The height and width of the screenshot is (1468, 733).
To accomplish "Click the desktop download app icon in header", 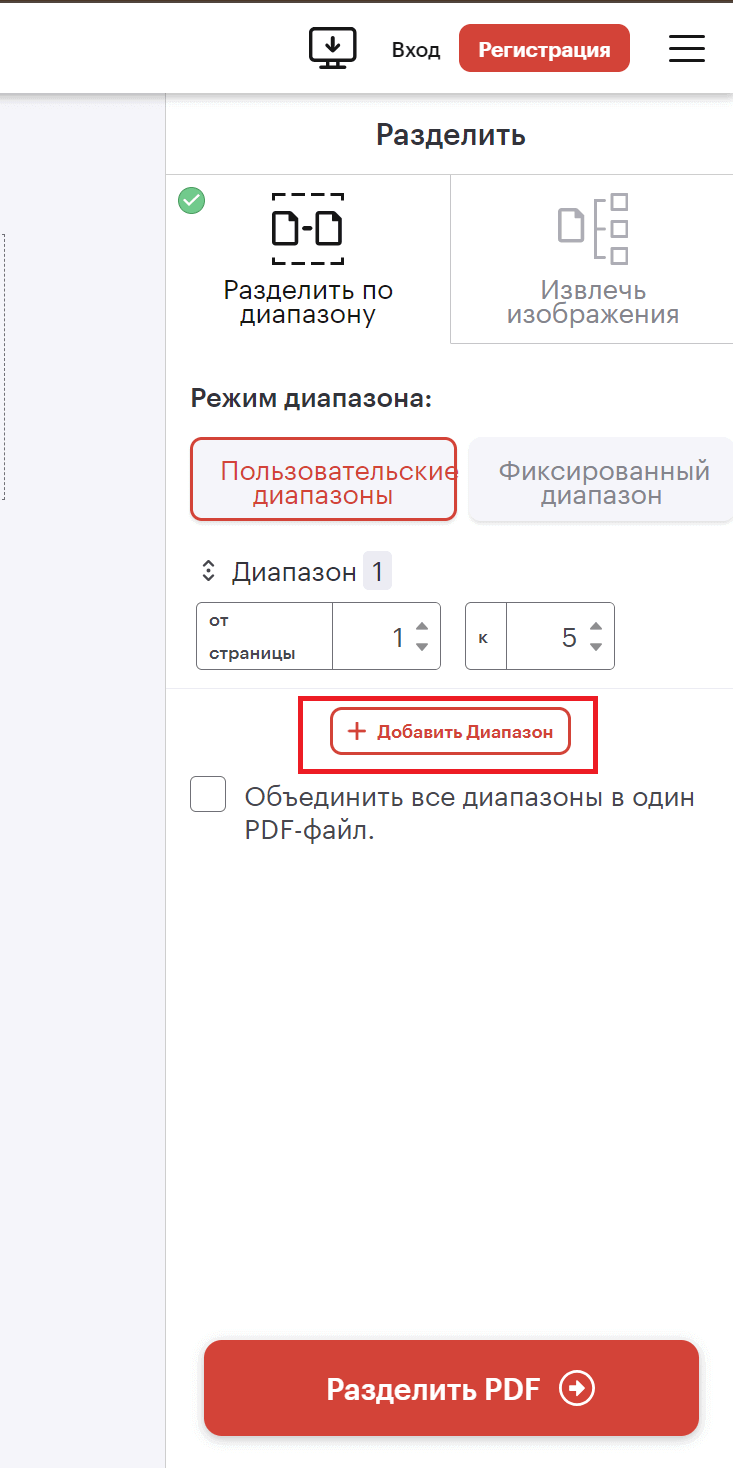I will point(332,47).
